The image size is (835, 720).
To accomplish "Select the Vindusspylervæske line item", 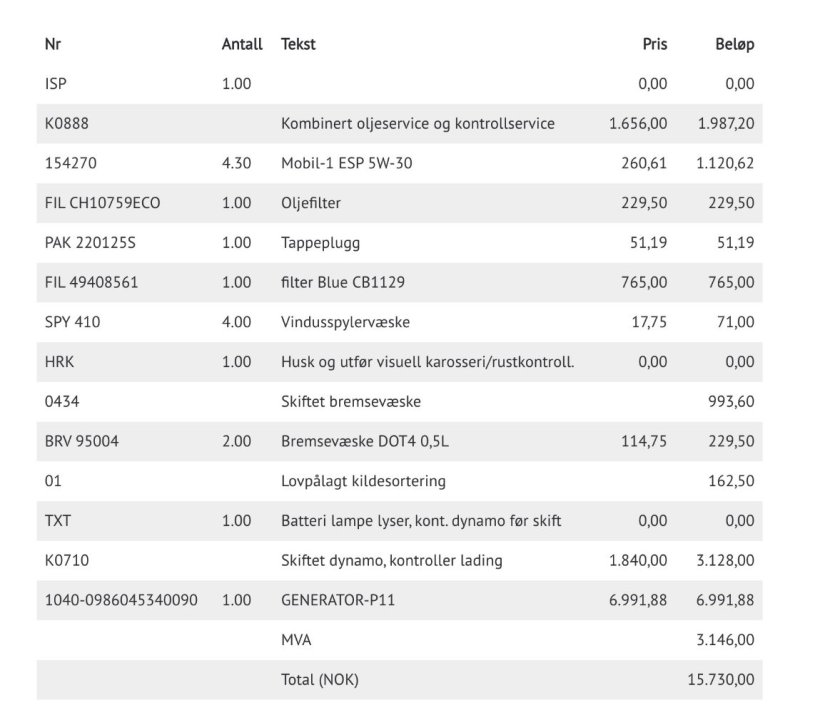I will click(x=346, y=322).
